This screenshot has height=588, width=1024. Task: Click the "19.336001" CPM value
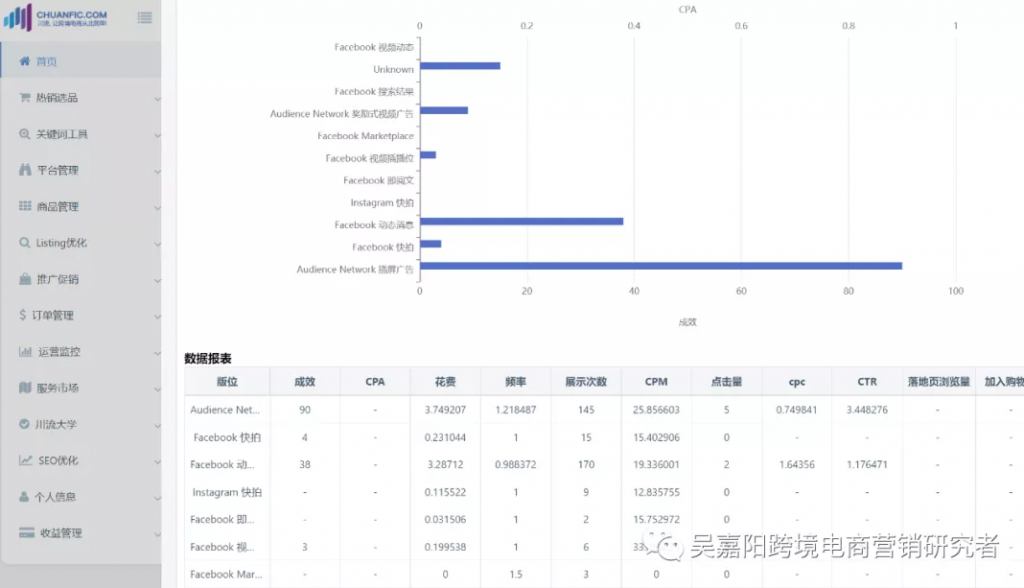tap(656, 465)
